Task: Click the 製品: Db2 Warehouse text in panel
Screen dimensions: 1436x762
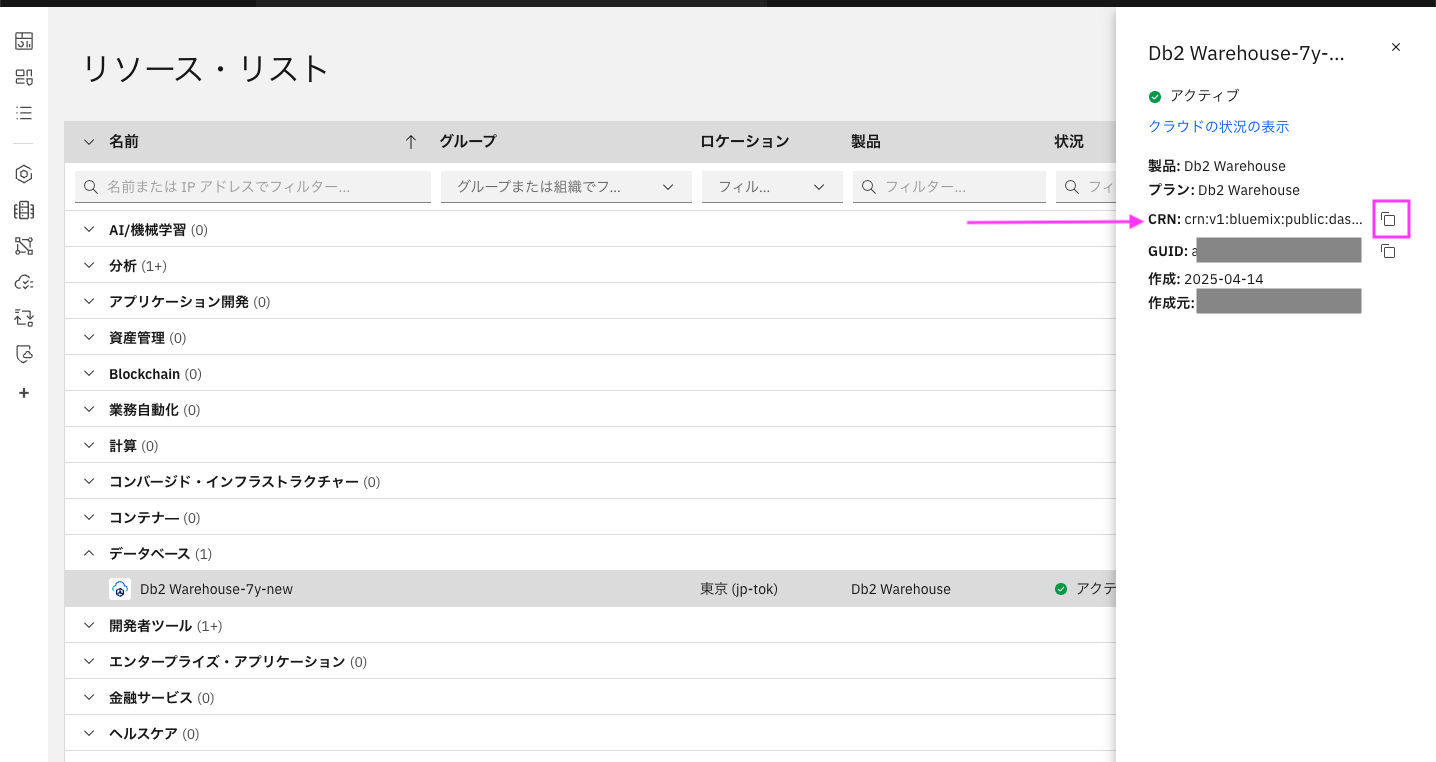Action: click(1217, 166)
